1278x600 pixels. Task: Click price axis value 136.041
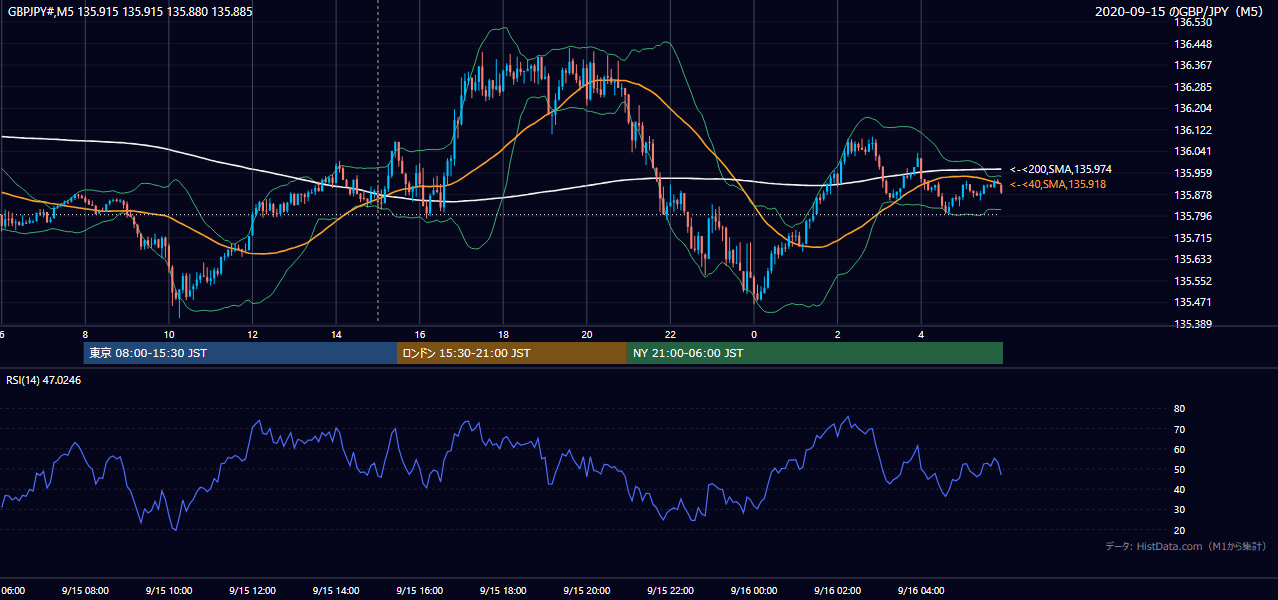[x=1192, y=151]
